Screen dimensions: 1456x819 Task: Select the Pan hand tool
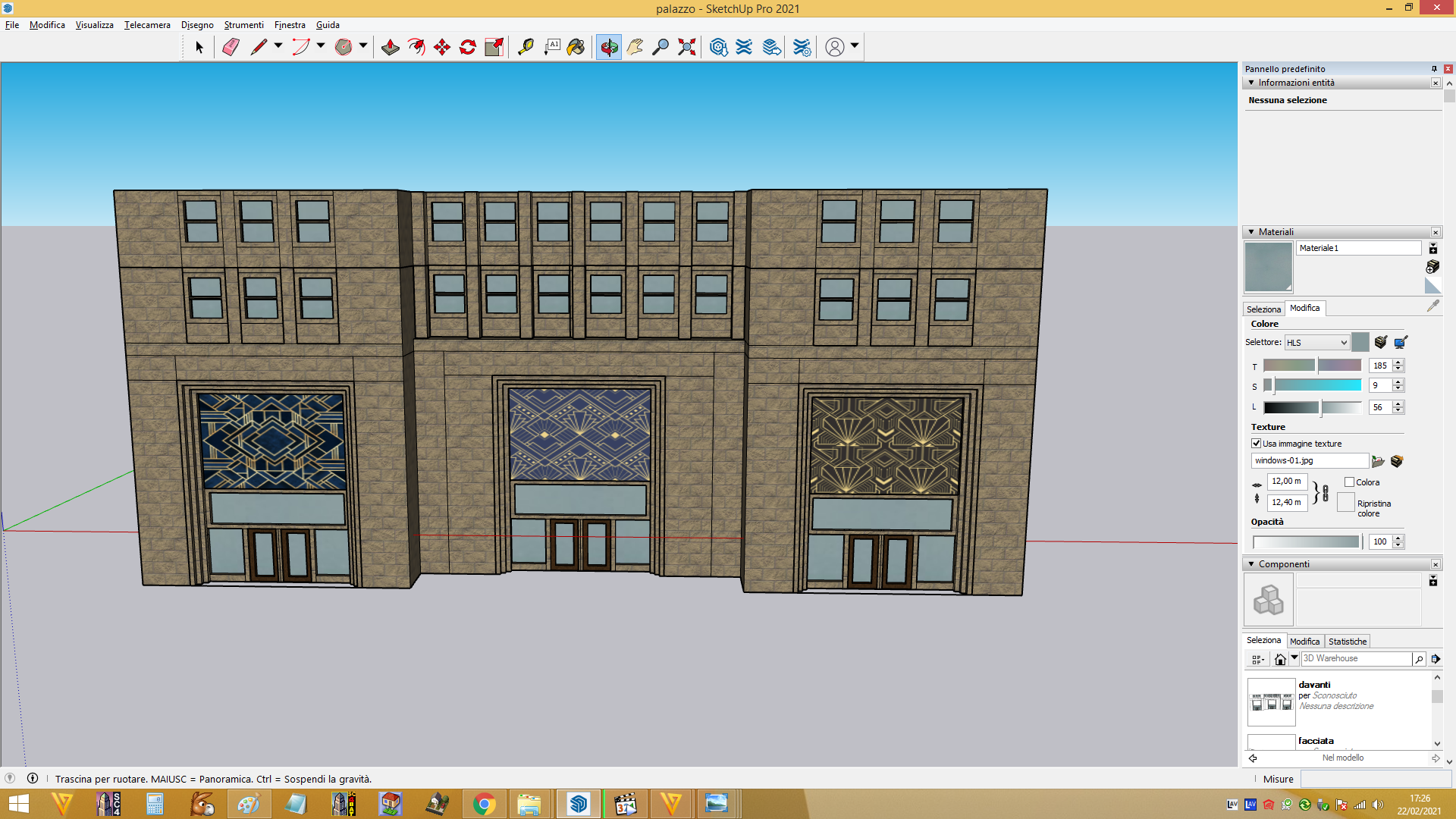pos(635,47)
